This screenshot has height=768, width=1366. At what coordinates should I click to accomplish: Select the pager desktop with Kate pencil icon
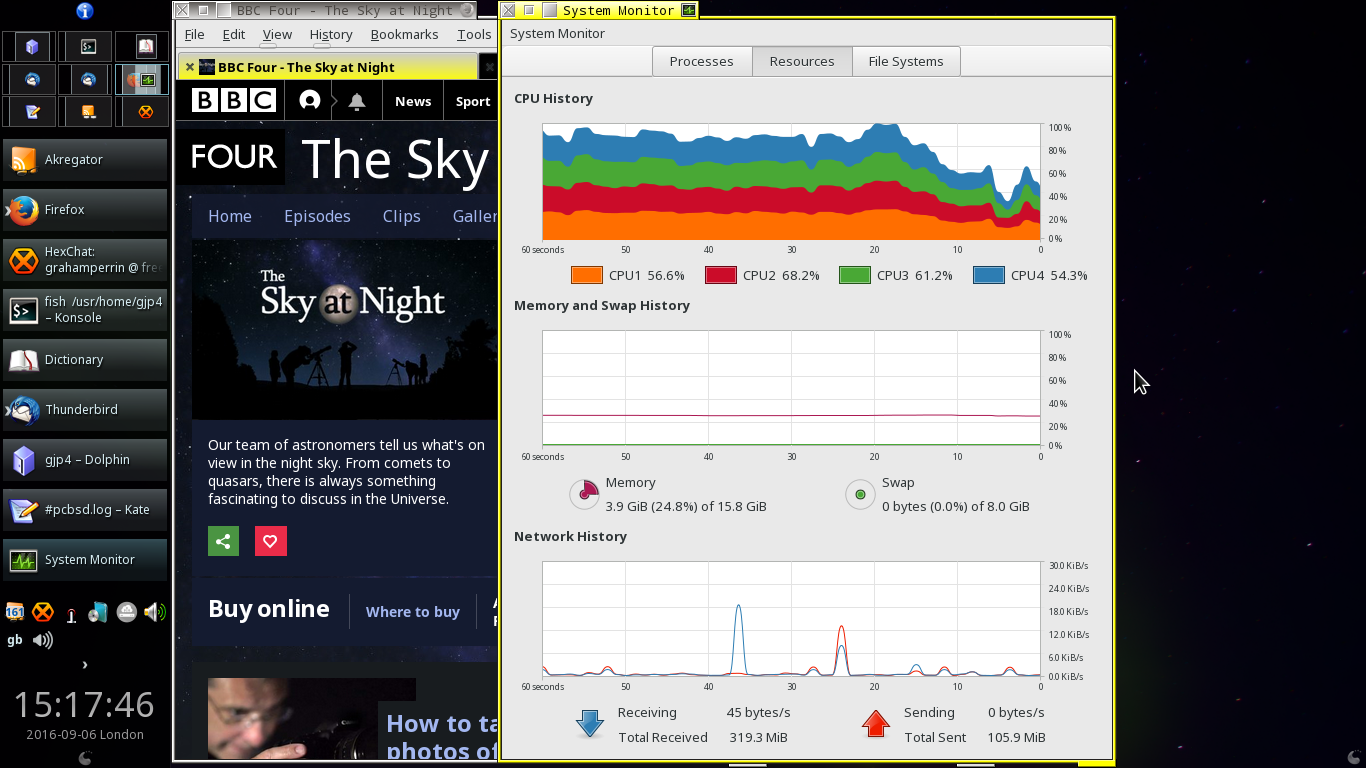pyautogui.click(x=29, y=111)
